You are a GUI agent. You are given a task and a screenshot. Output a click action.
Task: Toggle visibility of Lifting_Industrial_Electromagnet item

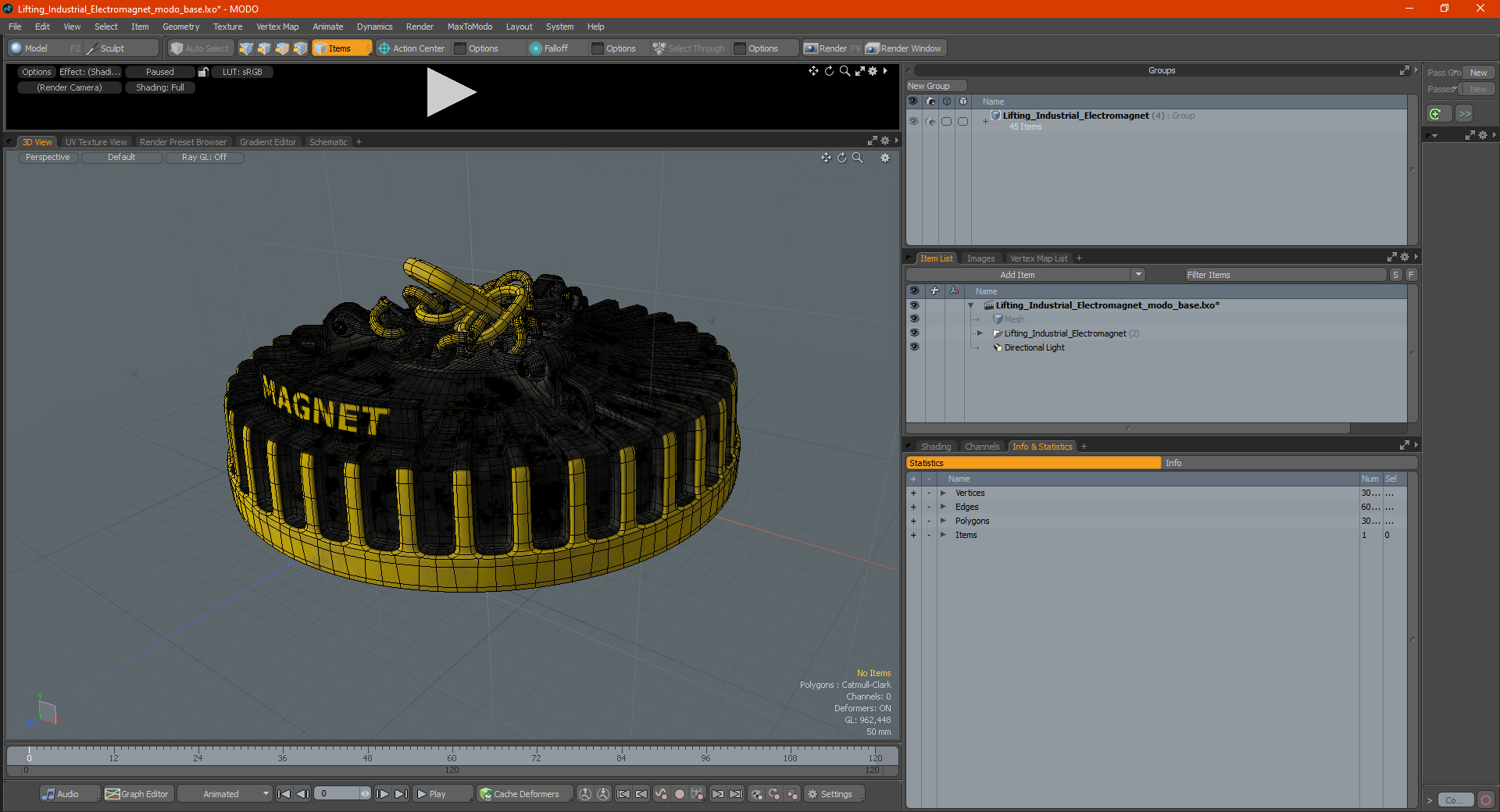click(914, 333)
